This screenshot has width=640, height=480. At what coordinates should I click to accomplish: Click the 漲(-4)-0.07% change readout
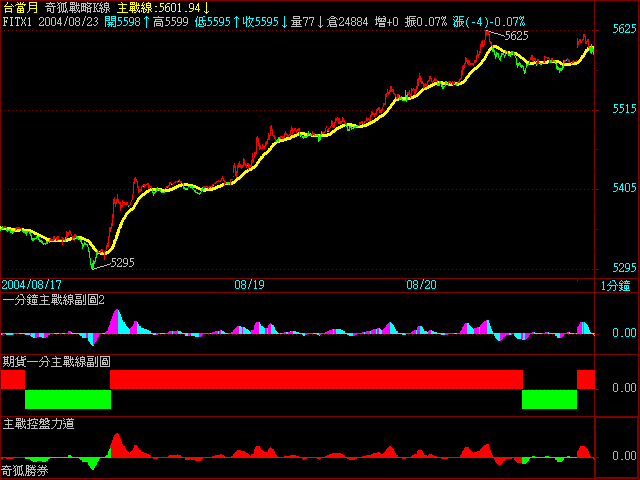tap(489, 22)
